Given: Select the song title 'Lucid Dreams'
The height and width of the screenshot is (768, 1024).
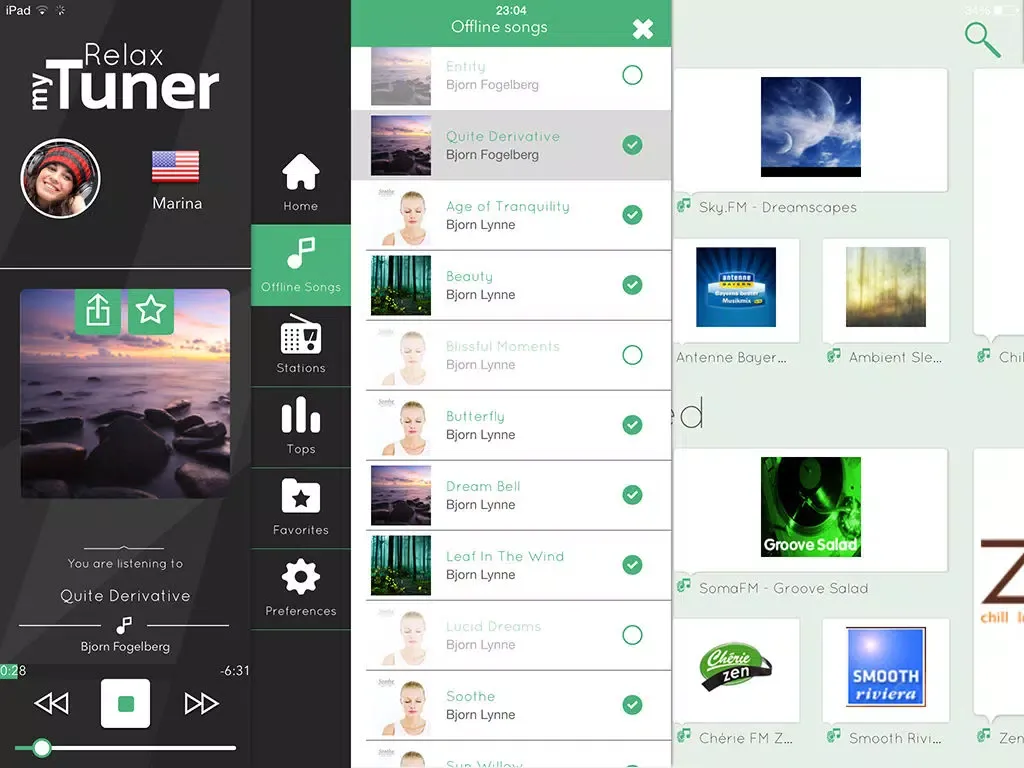Looking at the screenshot, I should (x=493, y=626).
